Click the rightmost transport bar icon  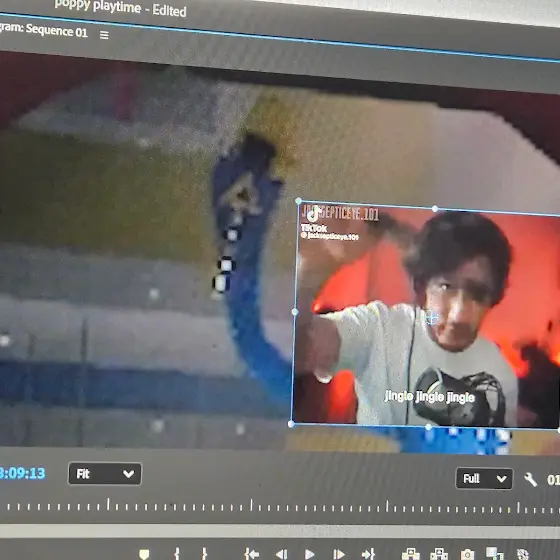522,554
